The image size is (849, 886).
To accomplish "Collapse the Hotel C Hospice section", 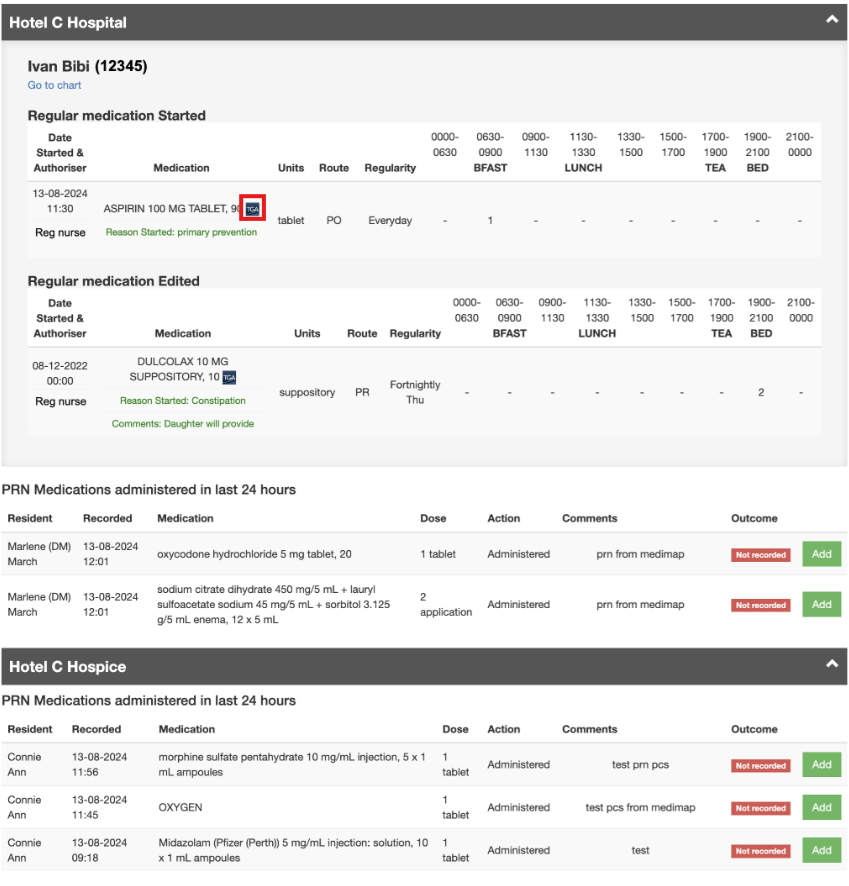I will pyautogui.click(x=830, y=663).
